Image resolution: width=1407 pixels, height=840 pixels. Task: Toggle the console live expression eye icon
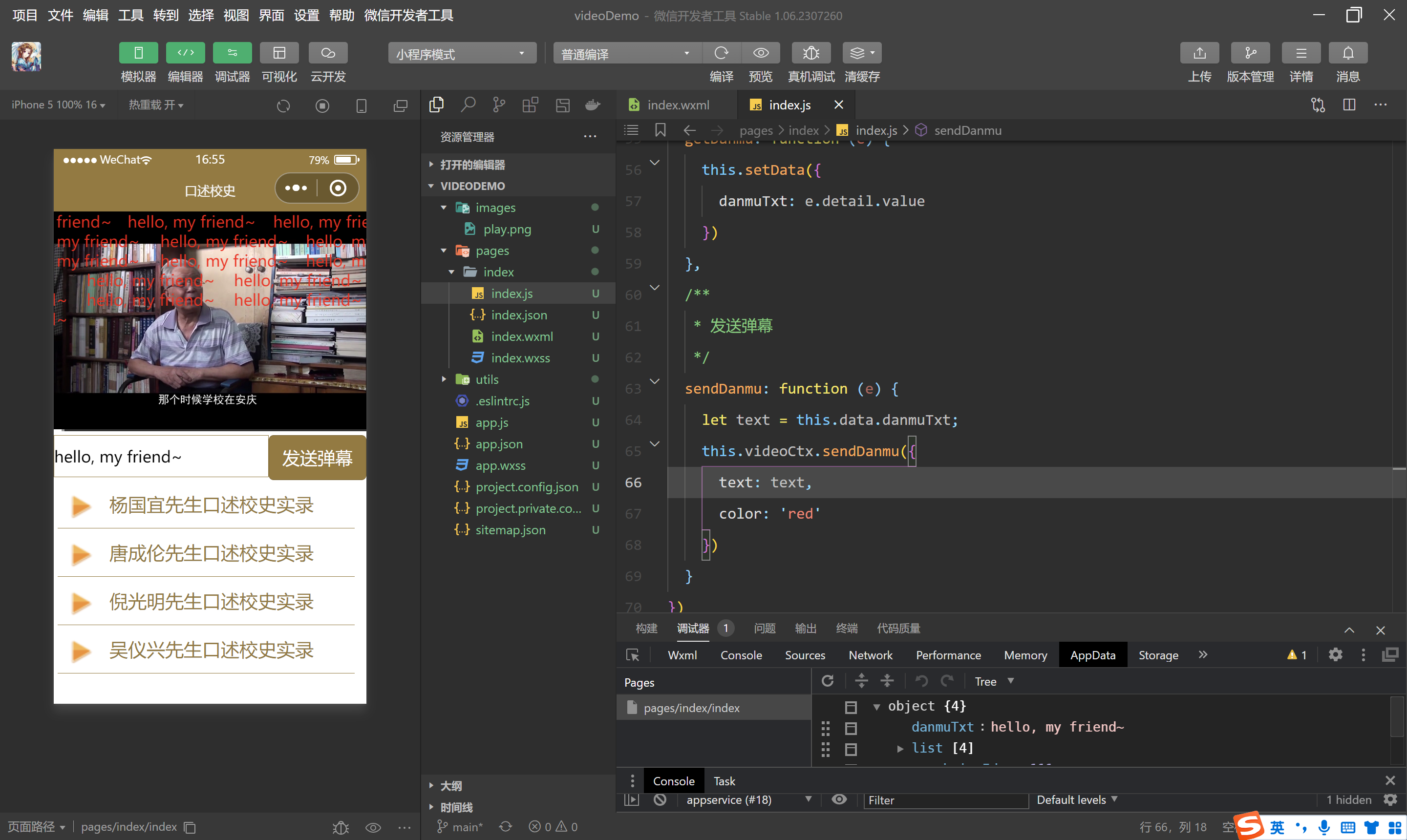839,799
